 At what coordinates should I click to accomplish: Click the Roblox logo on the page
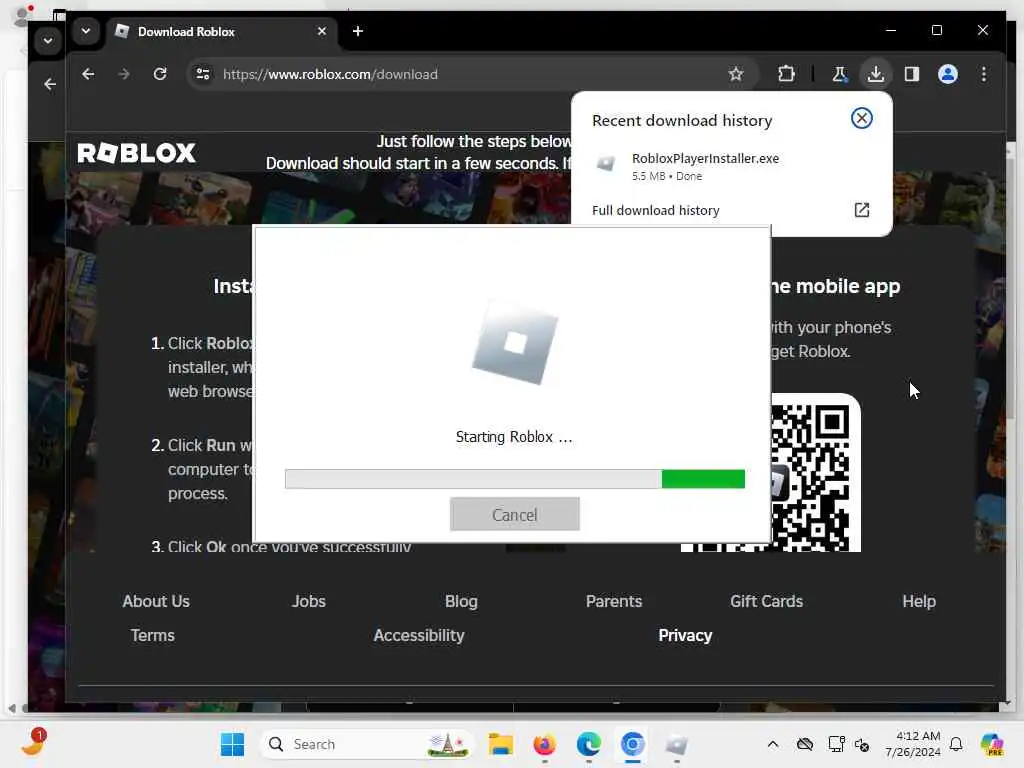pyautogui.click(x=136, y=153)
